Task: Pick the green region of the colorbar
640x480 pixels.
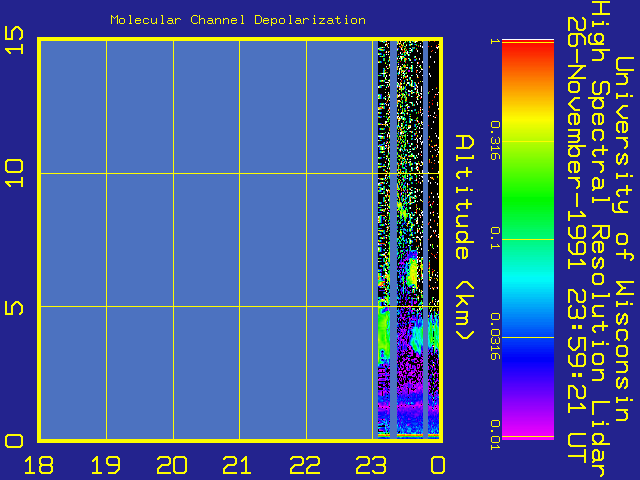Action: [528, 198]
